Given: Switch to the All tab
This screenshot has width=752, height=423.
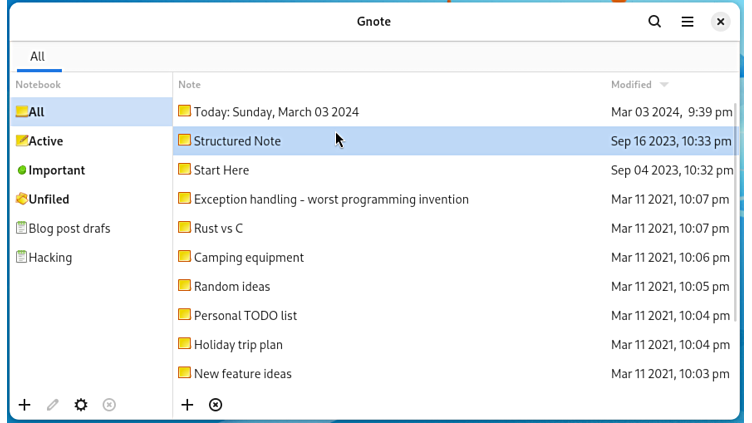Looking at the screenshot, I should point(37,57).
